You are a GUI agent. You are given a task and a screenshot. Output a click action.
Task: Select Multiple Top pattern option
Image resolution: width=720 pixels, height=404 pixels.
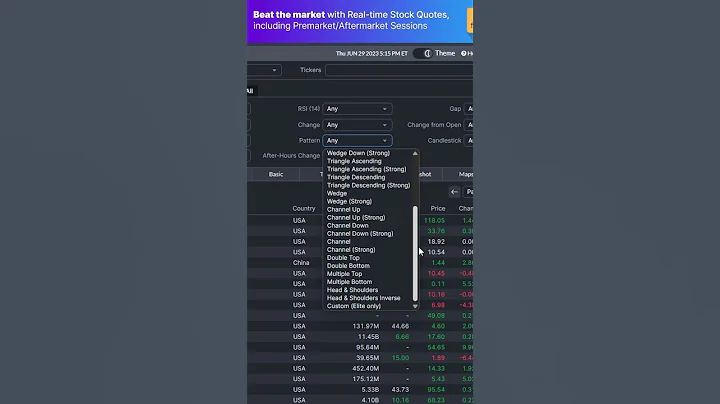coord(344,274)
